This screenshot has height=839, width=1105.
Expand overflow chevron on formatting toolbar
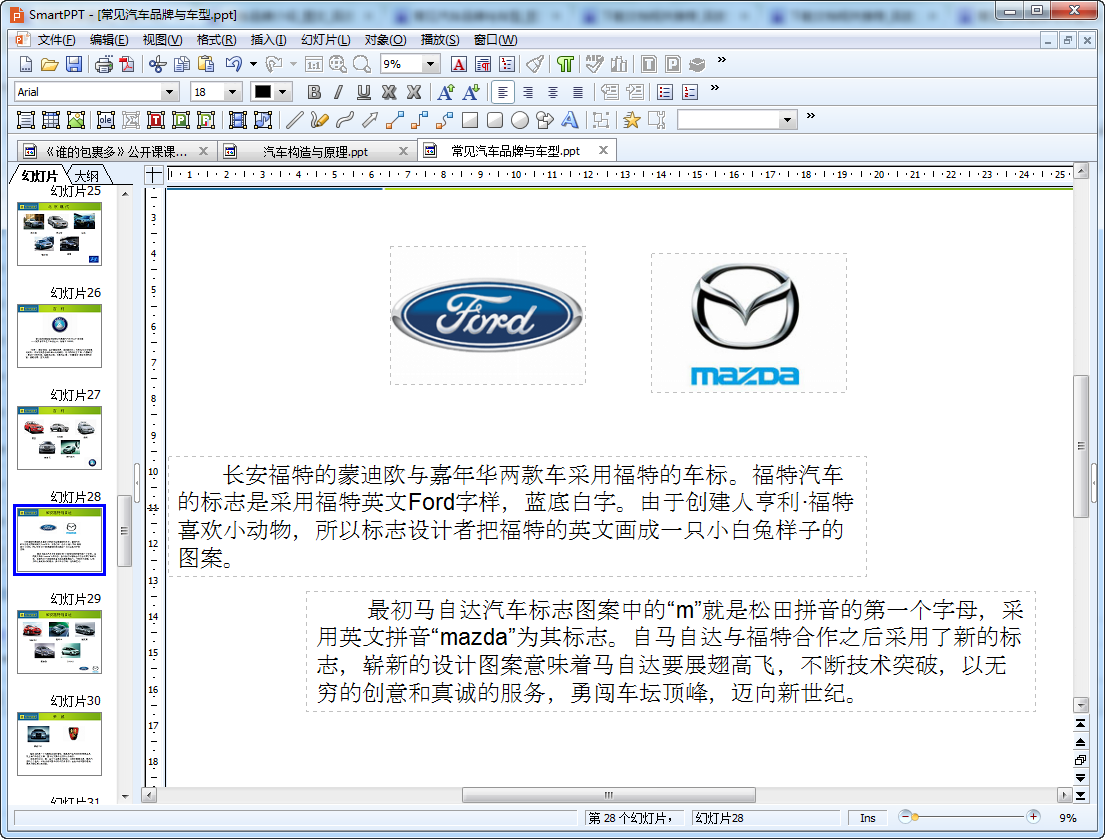[715, 88]
